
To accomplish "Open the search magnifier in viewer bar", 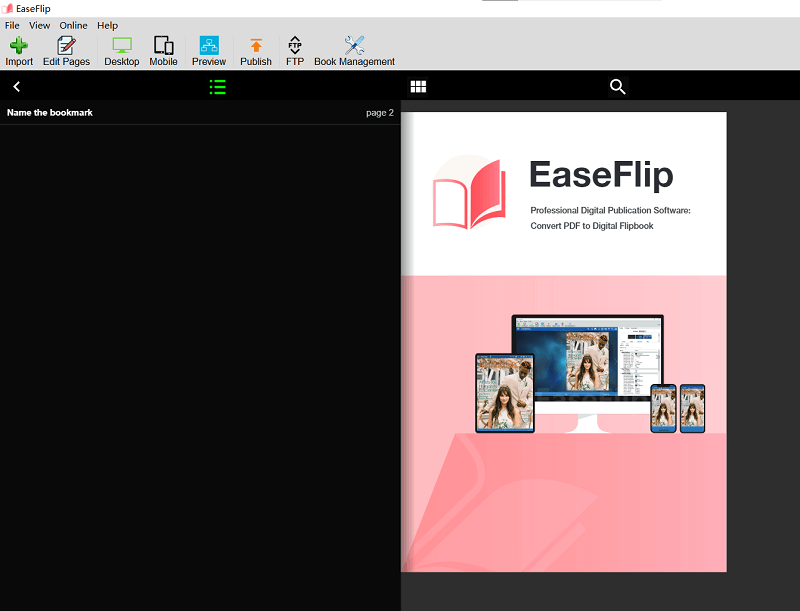I will pos(617,87).
